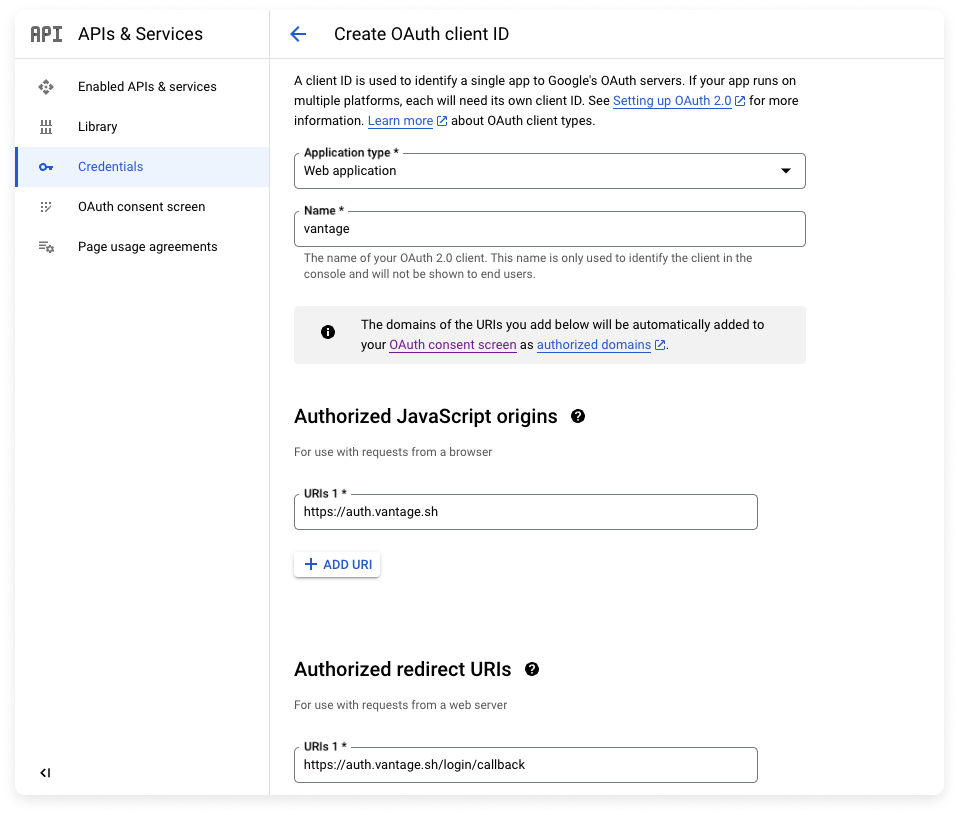959x815 pixels.
Task: Click the info icon in notice box
Action: tap(328, 332)
